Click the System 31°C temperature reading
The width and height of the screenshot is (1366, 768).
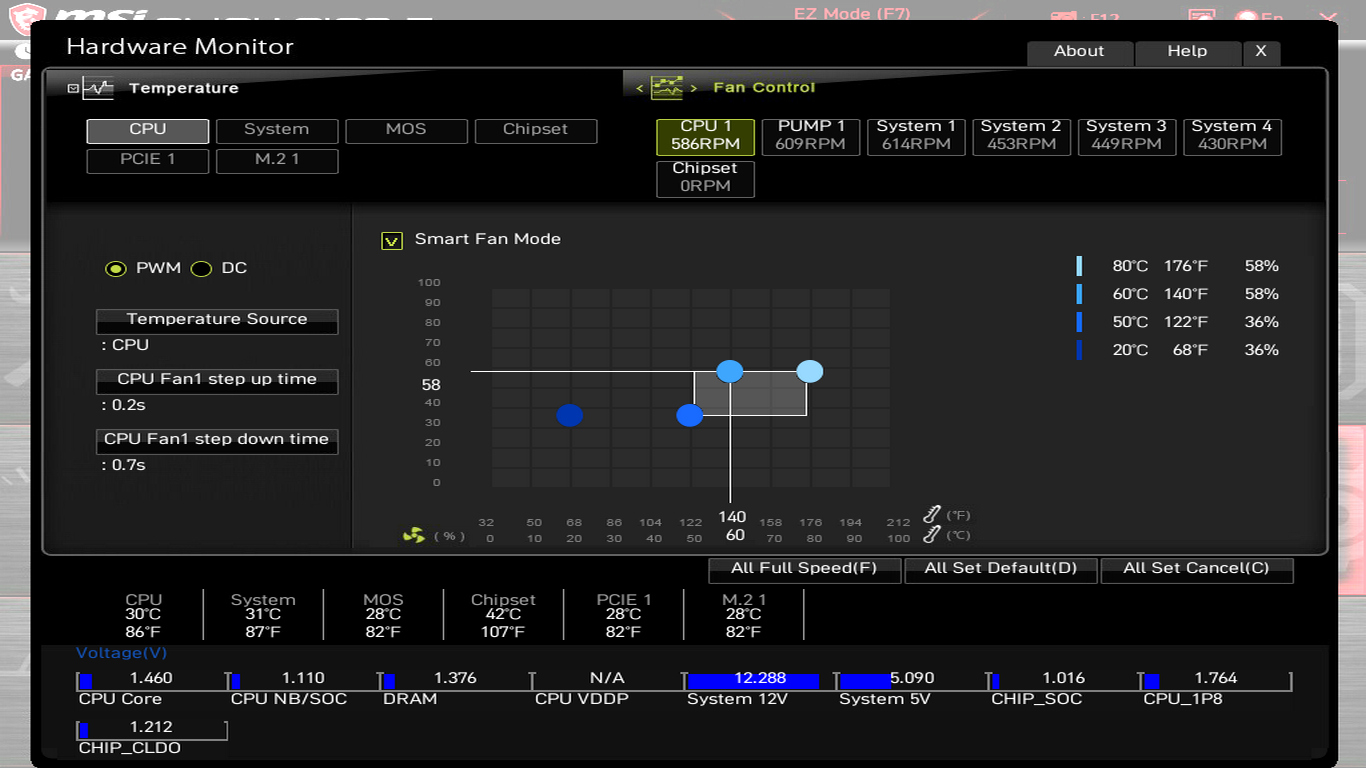point(263,615)
